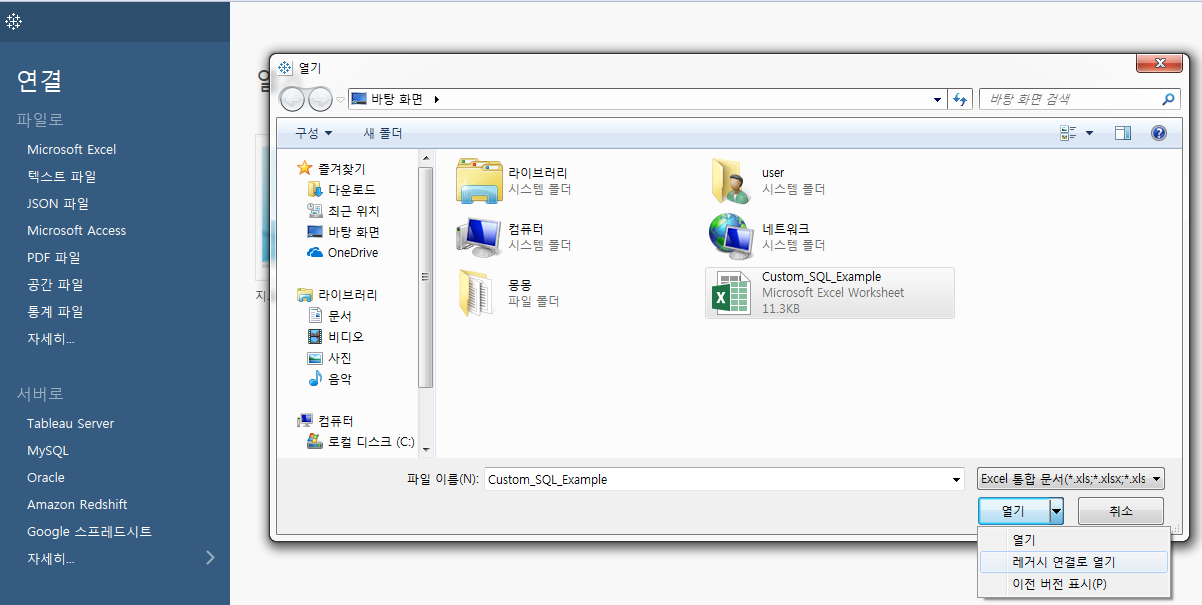The width and height of the screenshot is (1202, 605).
Task: Expand 자세히 arrow under 서버로 section
Action: pos(210,557)
